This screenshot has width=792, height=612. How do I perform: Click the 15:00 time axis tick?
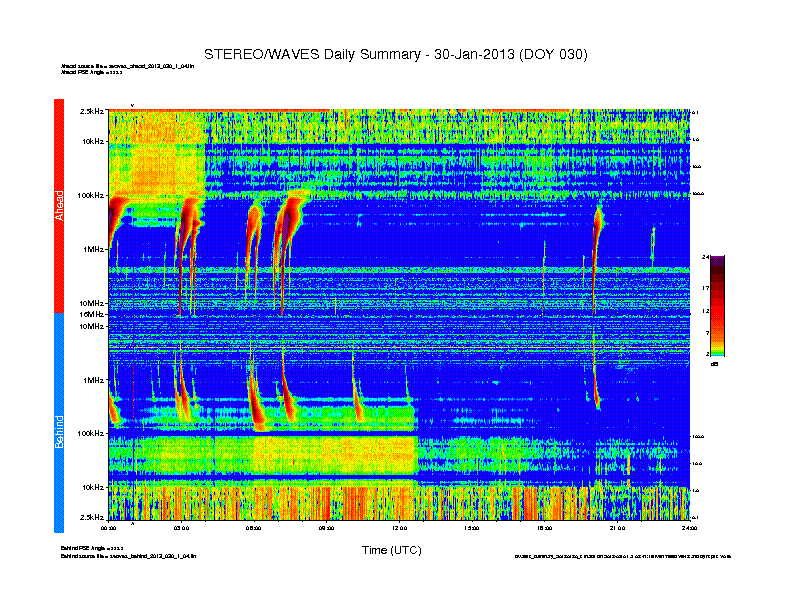472,528
